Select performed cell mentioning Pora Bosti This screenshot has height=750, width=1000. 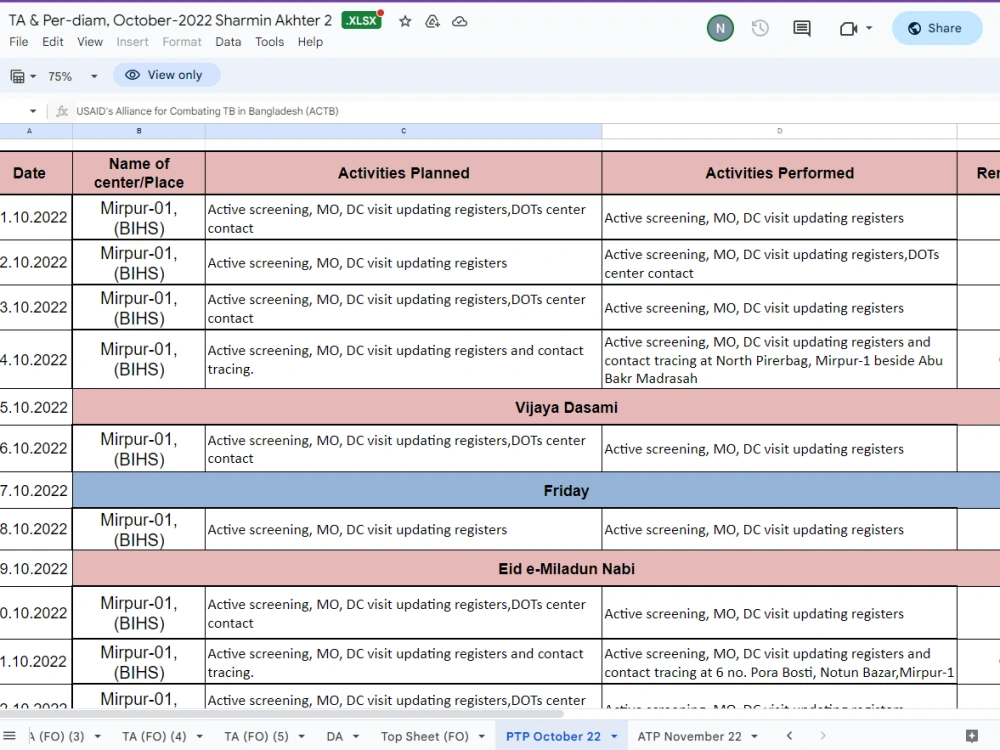tap(779, 662)
